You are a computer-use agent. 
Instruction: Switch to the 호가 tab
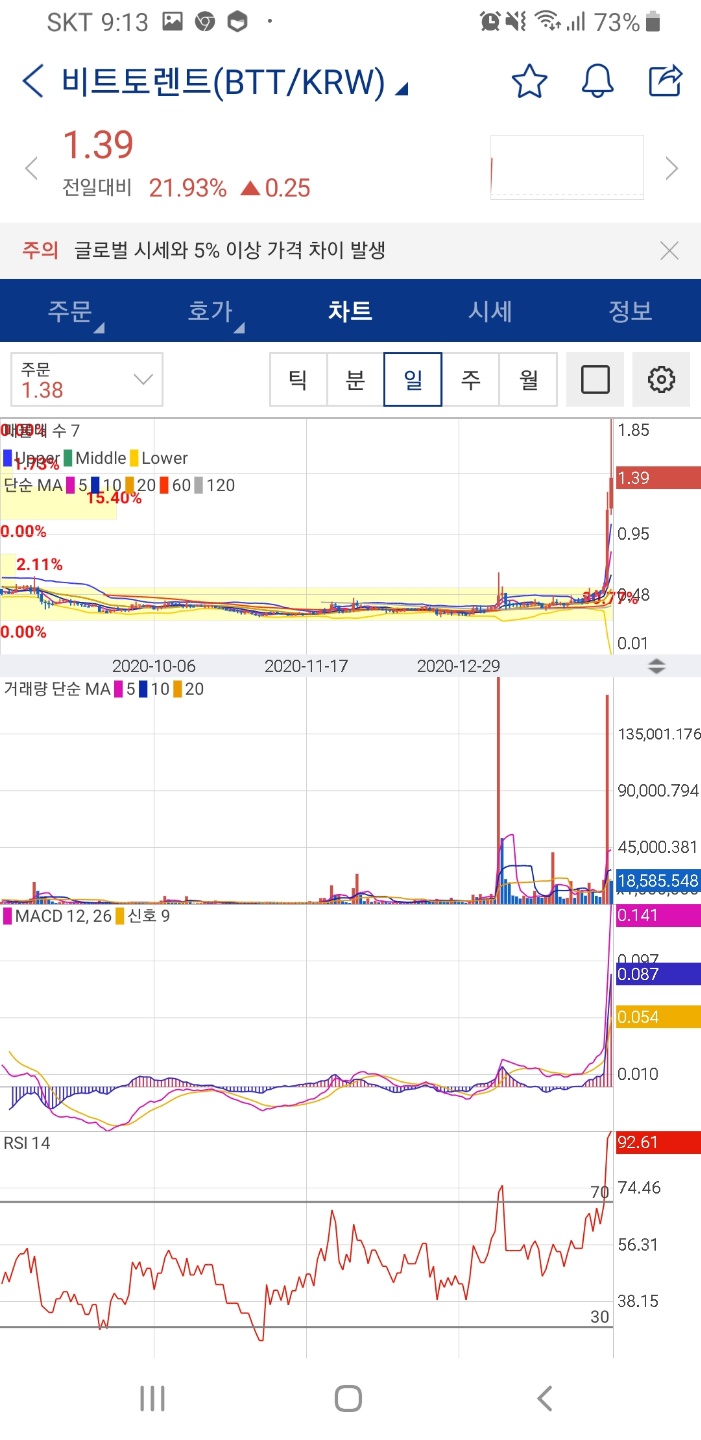(x=210, y=311)
